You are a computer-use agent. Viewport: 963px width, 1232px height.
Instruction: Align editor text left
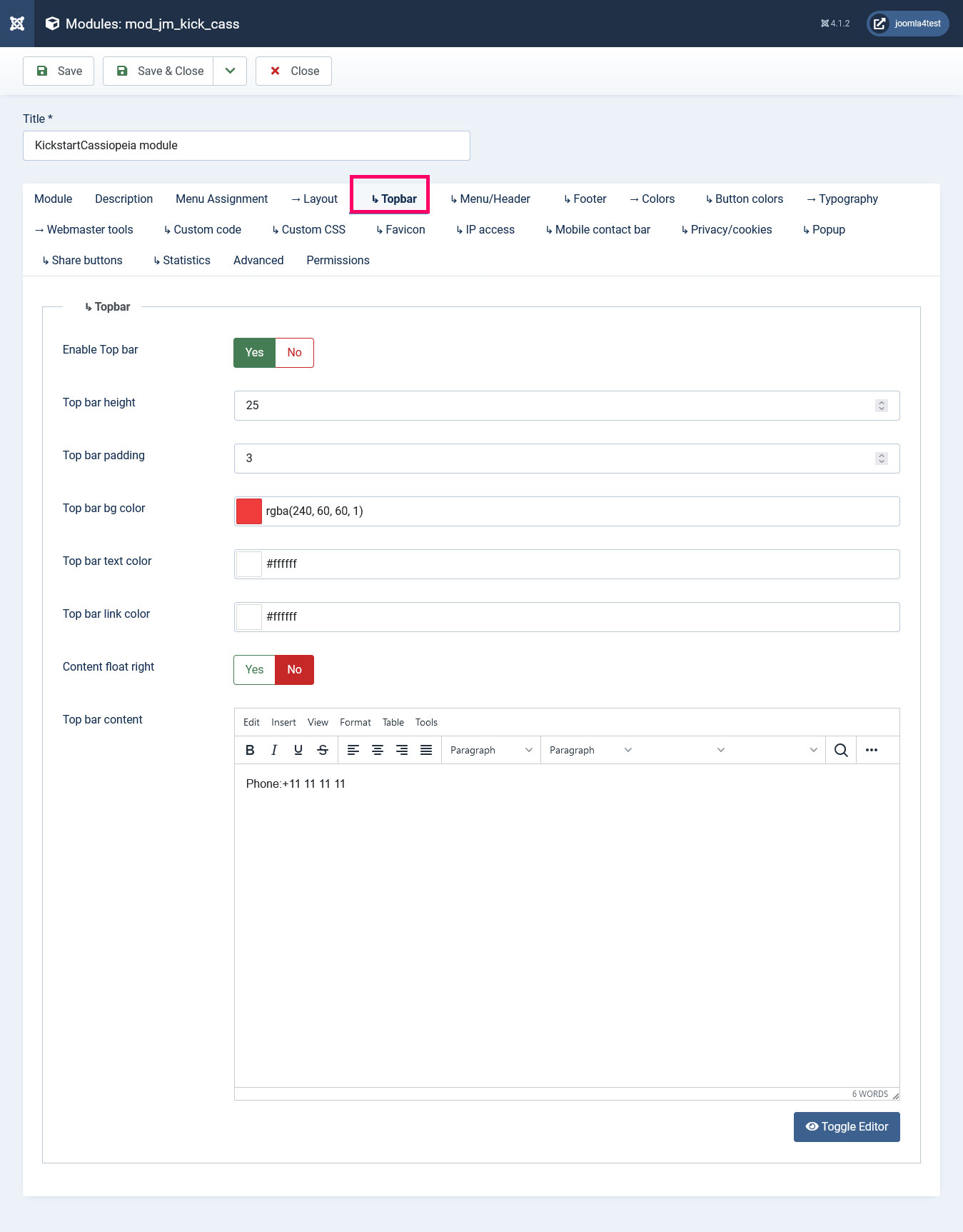(353, 750)
